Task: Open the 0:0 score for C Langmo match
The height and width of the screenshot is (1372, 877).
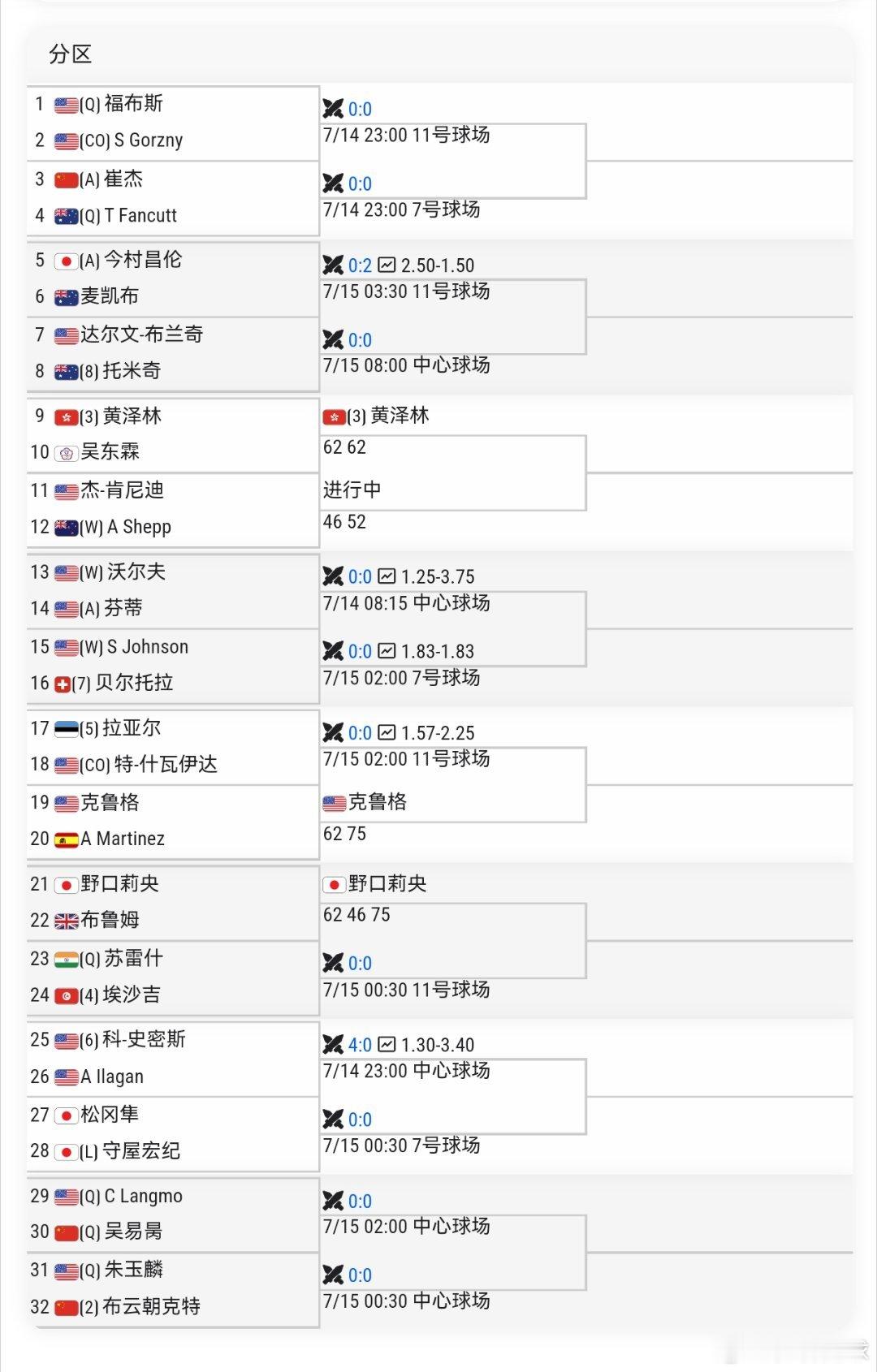Action: click(x=360, y=1201)
